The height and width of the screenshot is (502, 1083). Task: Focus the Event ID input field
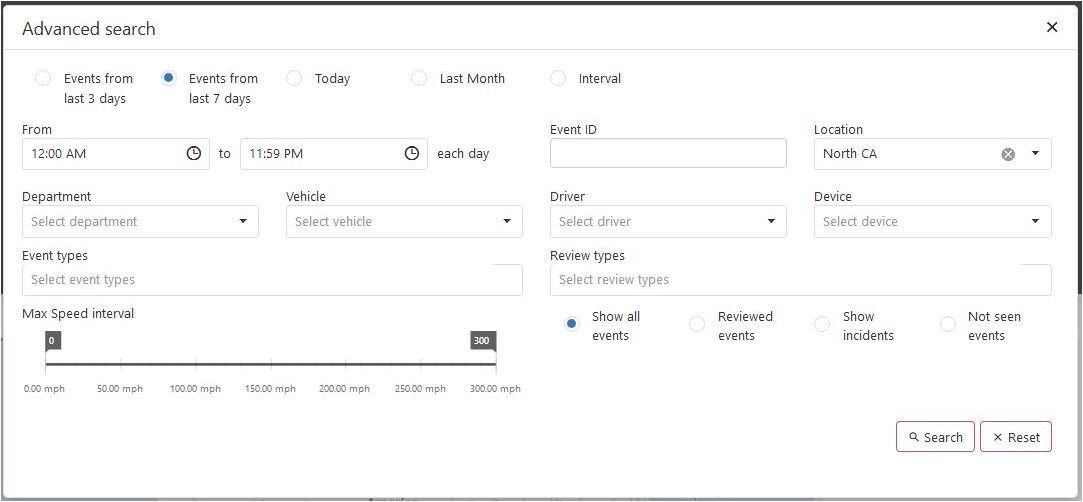click(668, 153)
